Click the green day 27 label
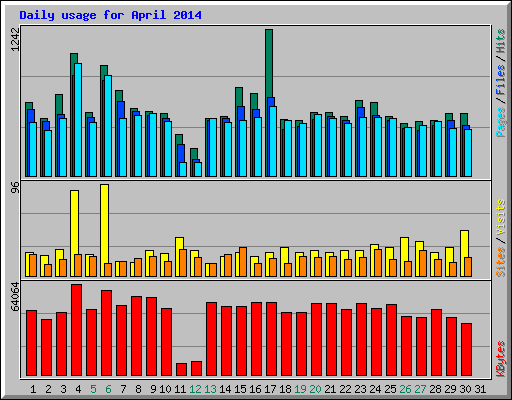The image size is (512, 400). pos(420,389)
